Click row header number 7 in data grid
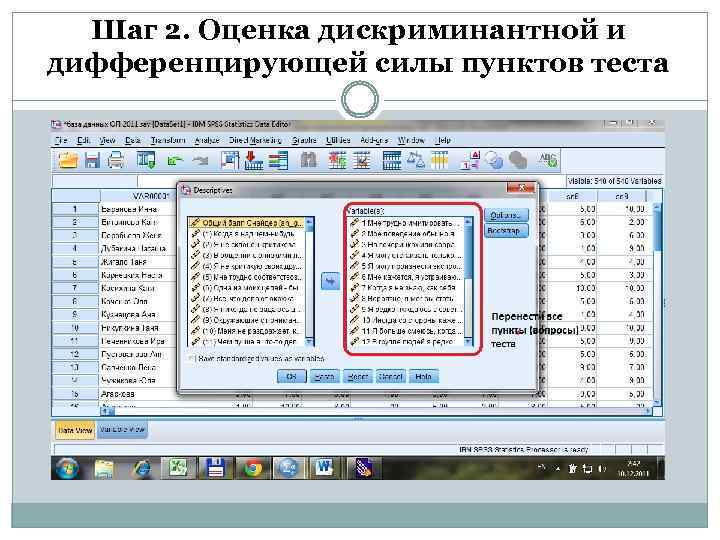Screen dimensions: 720x540 pyautogui.click(x=76, y=288)
